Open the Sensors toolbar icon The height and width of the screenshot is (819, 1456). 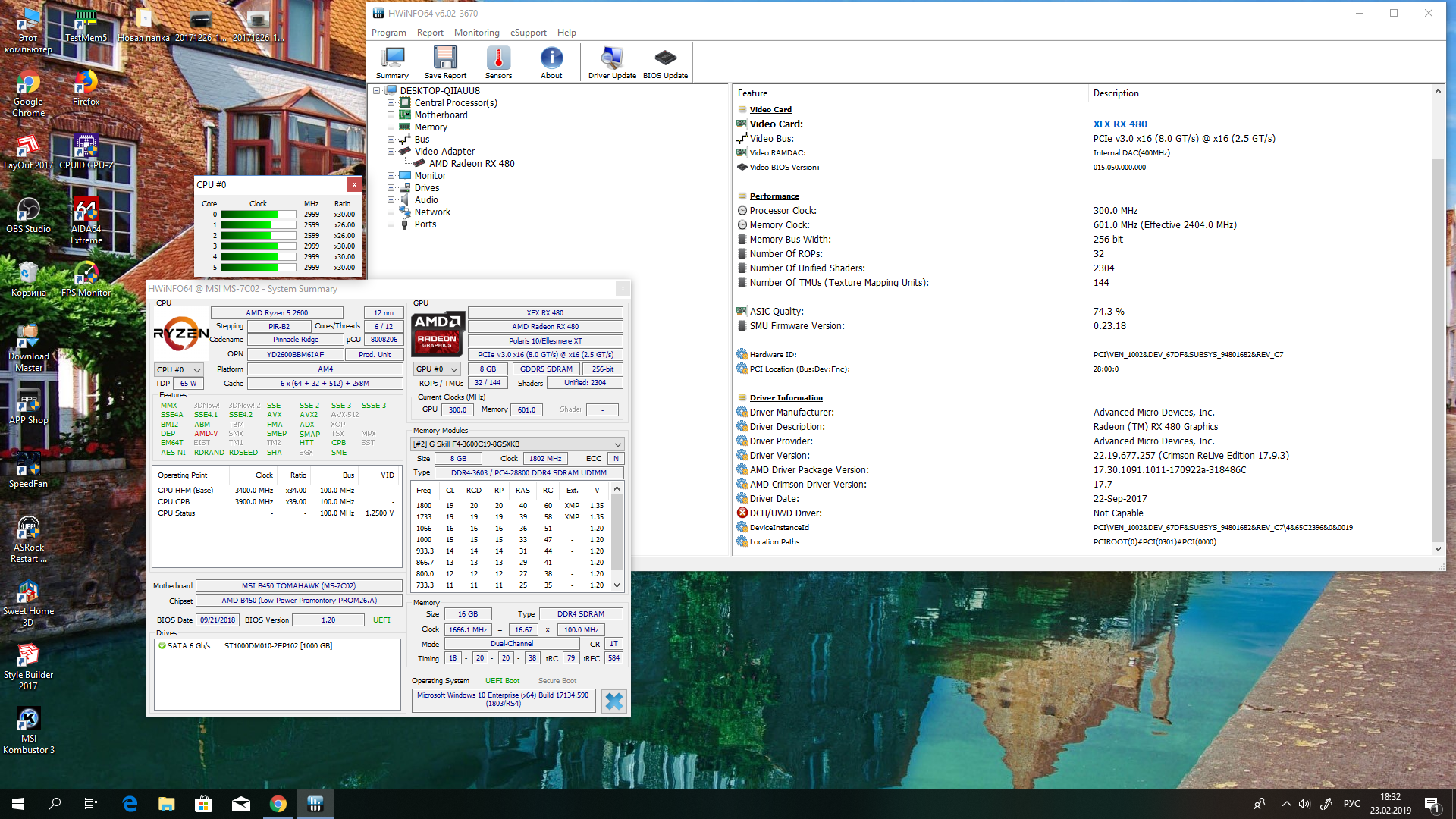(x=498, y=61)
